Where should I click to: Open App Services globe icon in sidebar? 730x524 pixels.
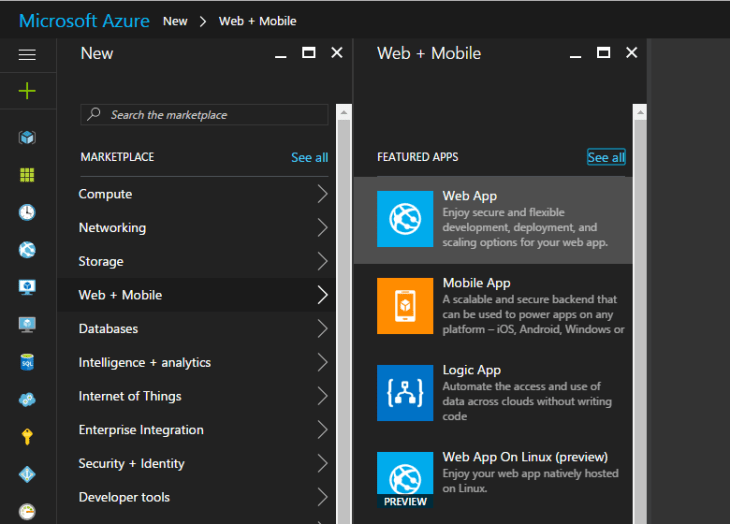tap(27, 250)
